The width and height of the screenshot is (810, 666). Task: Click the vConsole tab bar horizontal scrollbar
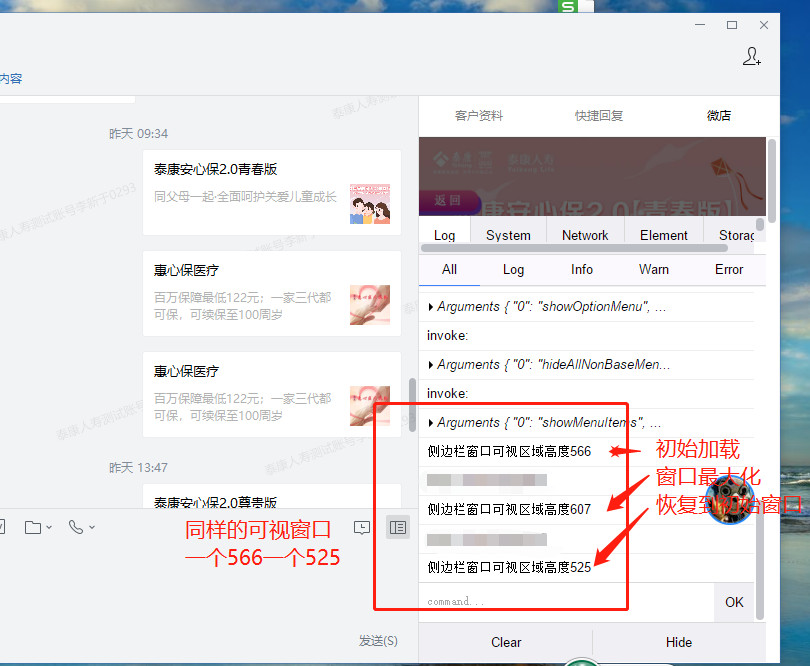[x=574, y=248]
